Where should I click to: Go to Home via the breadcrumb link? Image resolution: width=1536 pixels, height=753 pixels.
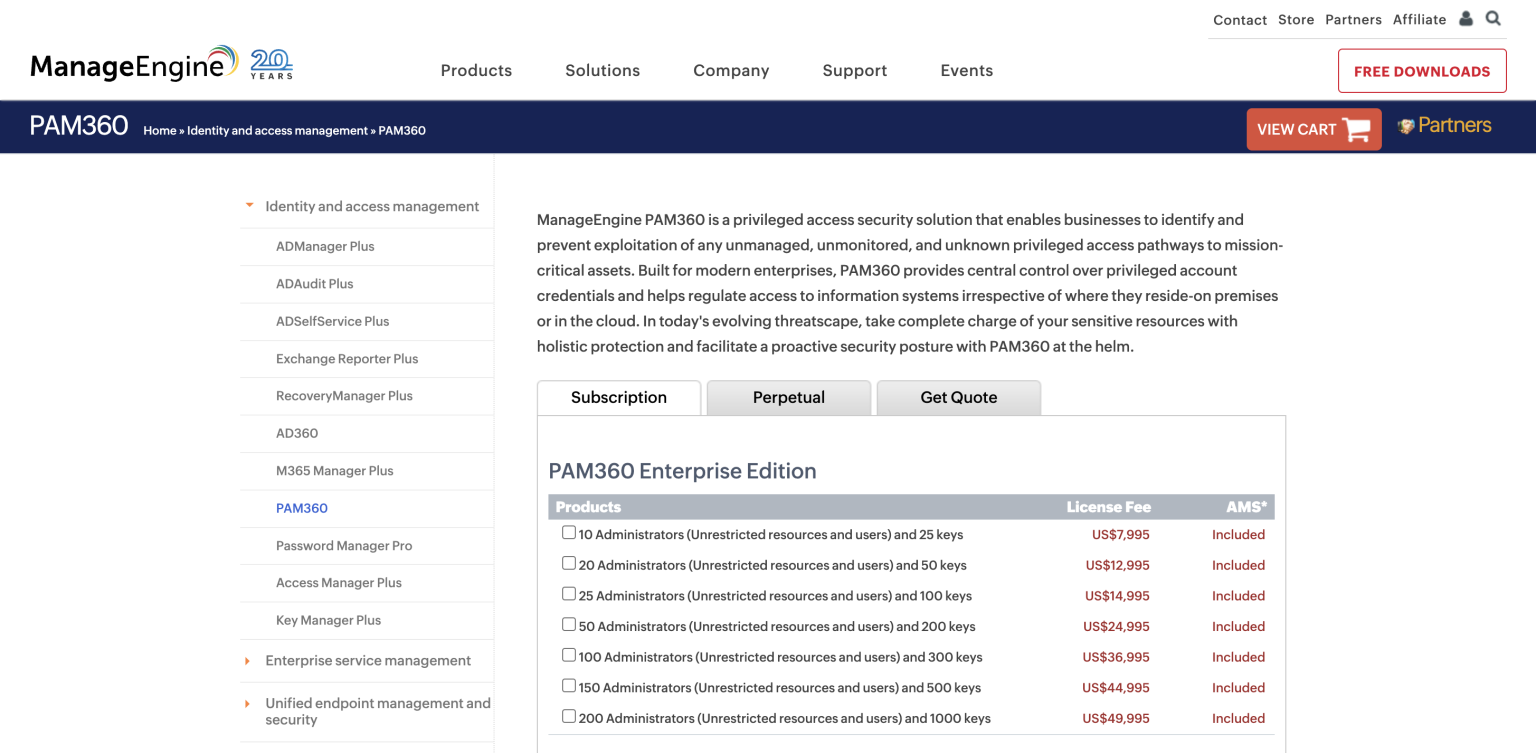point(159,130)
